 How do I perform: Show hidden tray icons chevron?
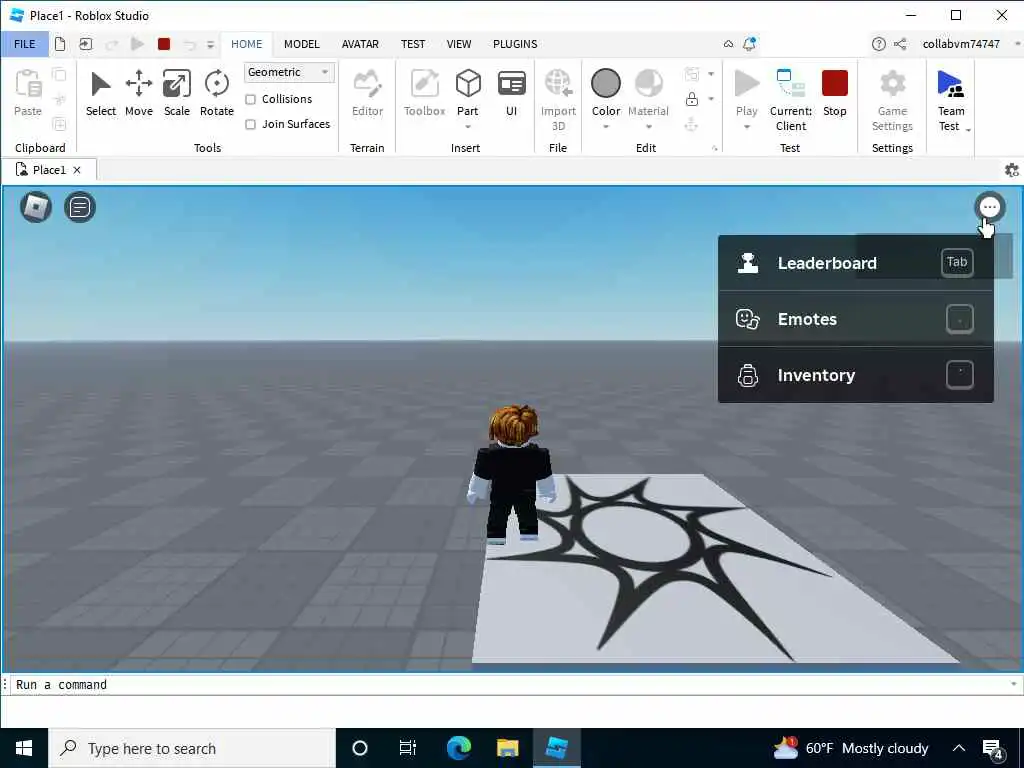click(x=958, y=748)
